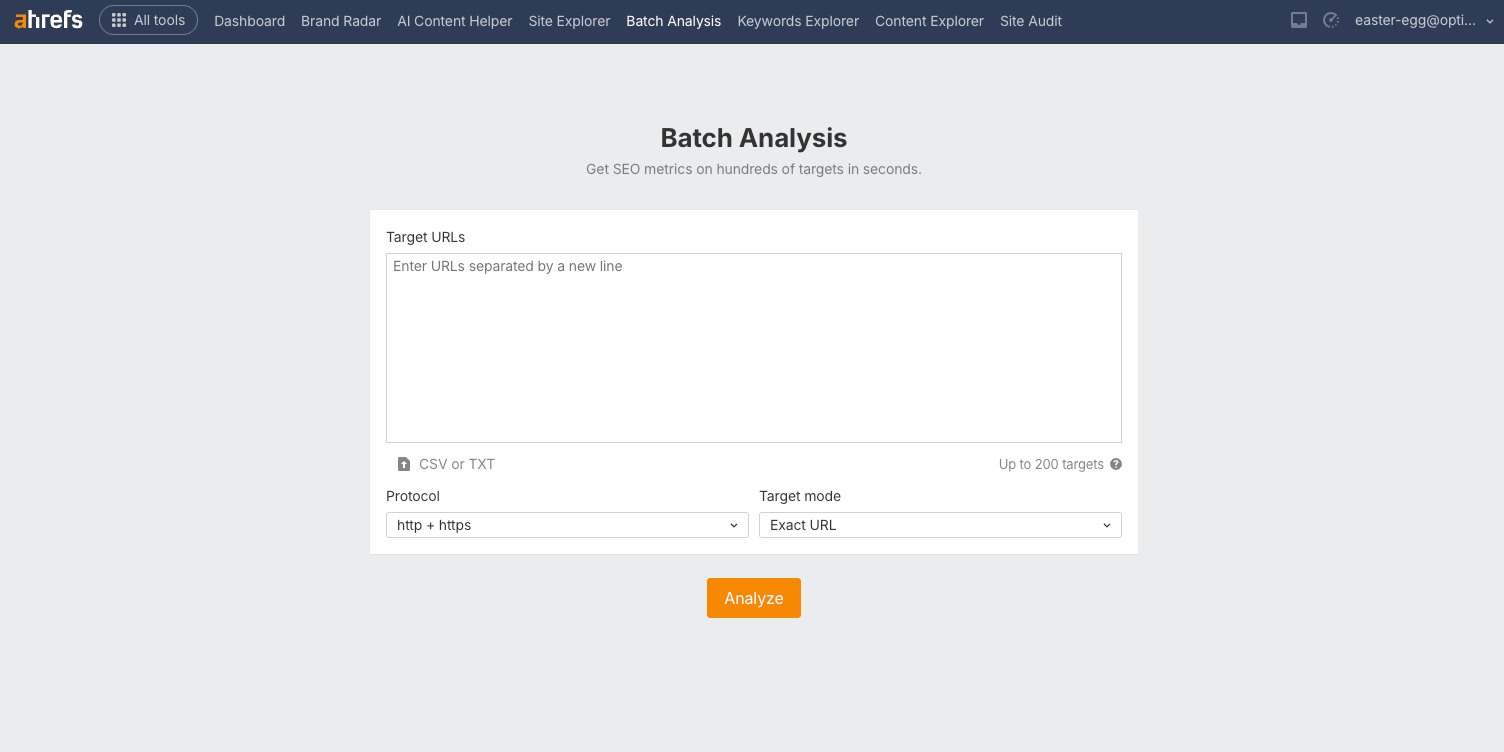
Task: Click the 'Up to 200 targets' text
Action: click(1051, 464)
